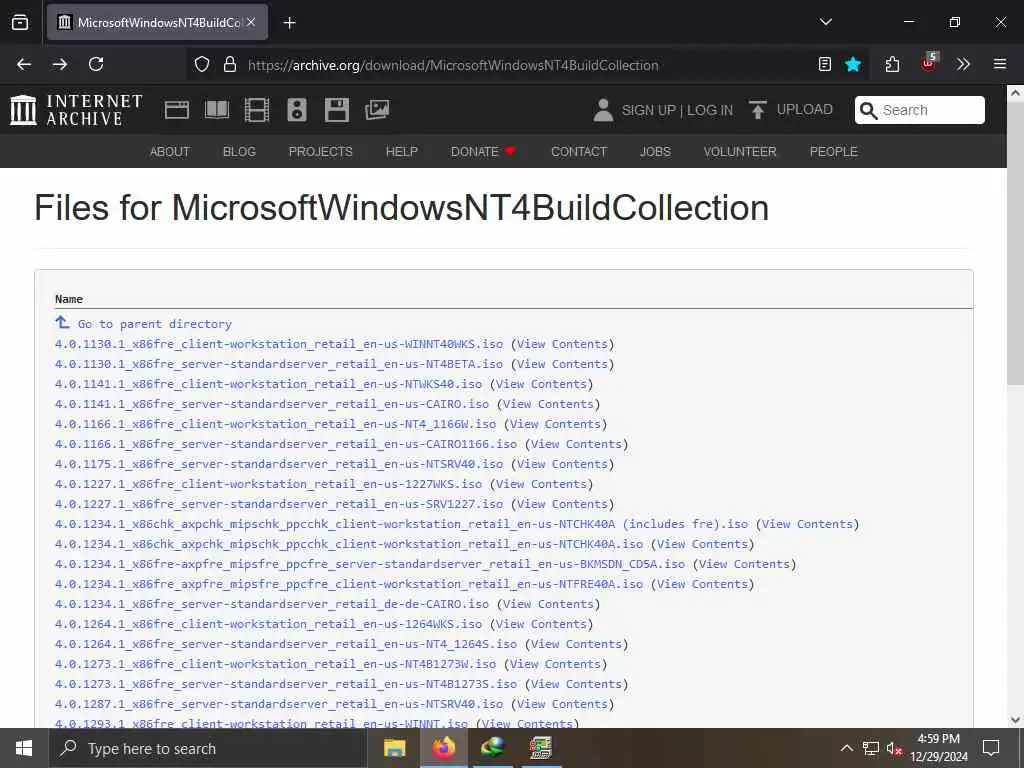View Contents of NT4BETA.iso
This screenshot has width=1024, height=768.
pos(562,364)
